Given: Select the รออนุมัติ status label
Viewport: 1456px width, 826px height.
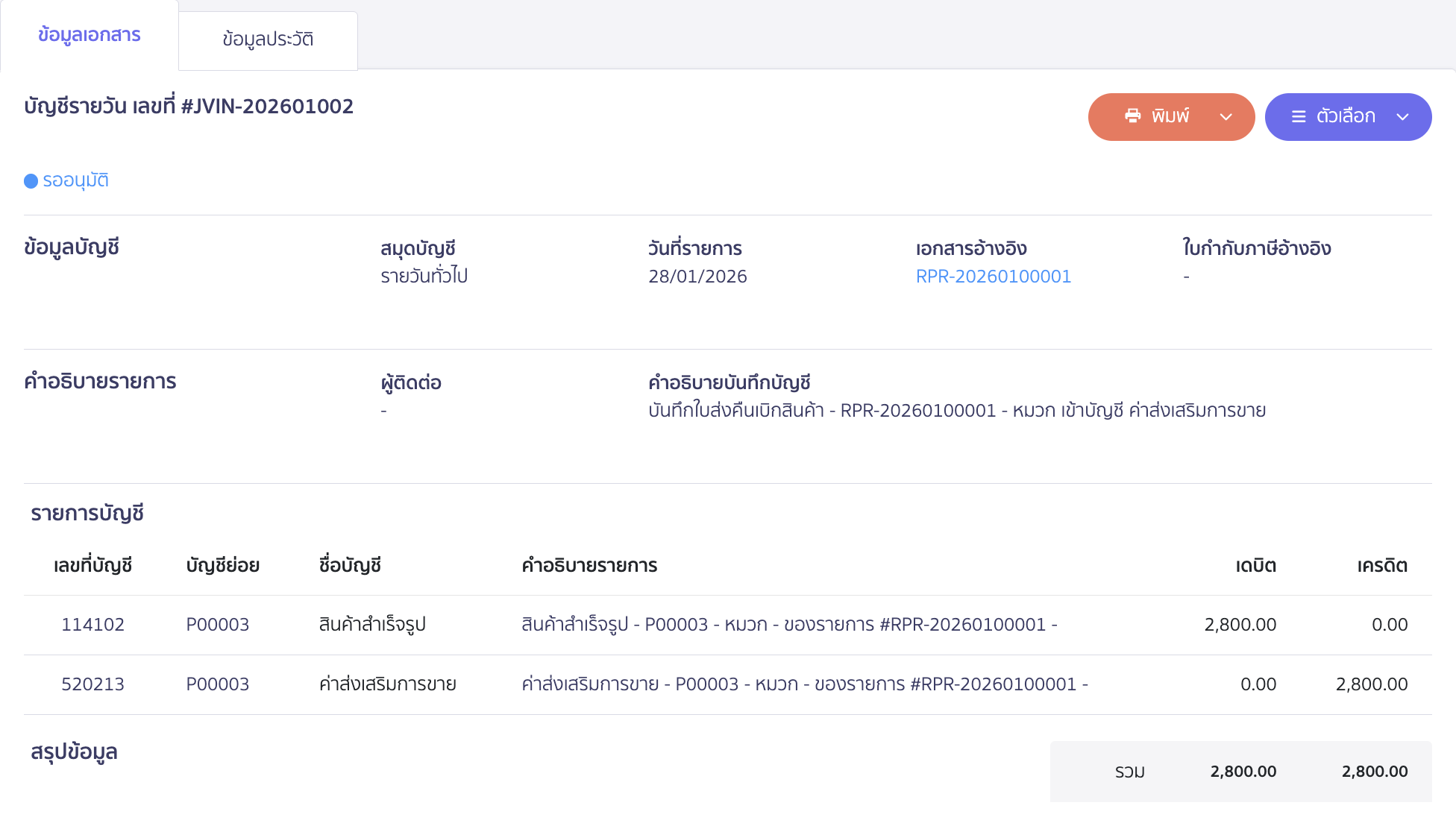Looking at the screenshot, I should 75,180.
